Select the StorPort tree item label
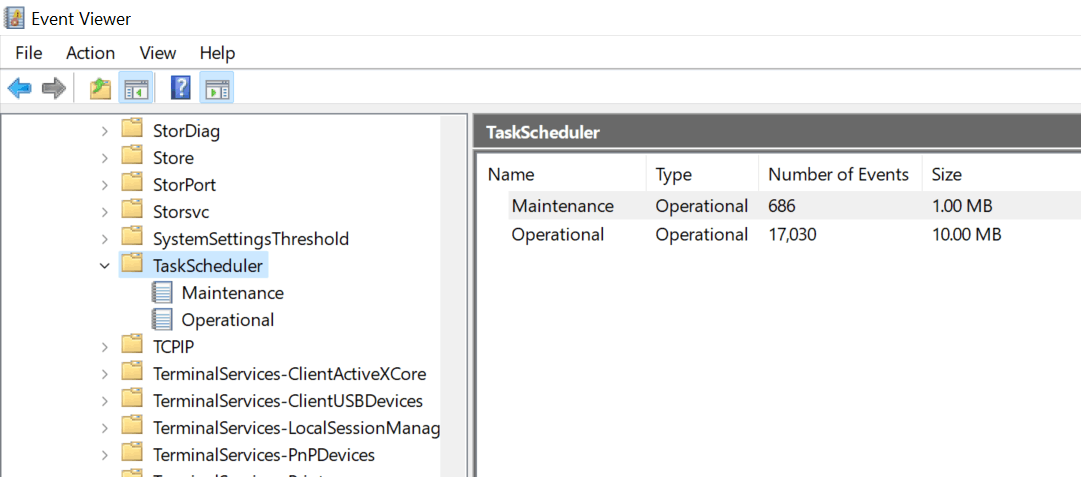 pos(184,185)
